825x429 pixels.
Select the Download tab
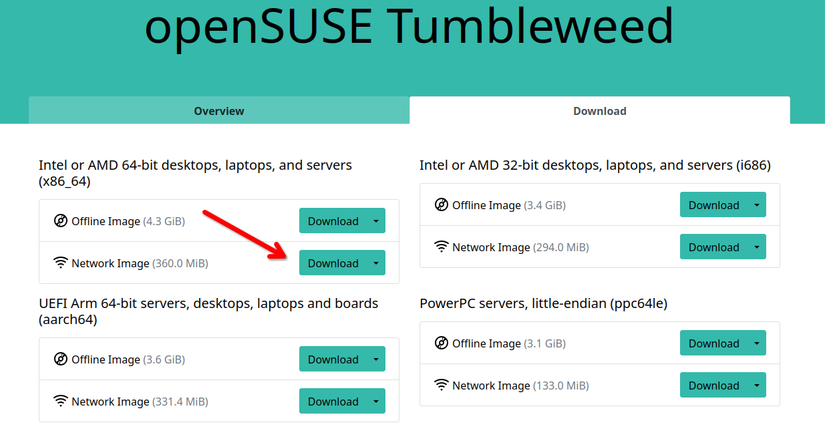point(600,111)
